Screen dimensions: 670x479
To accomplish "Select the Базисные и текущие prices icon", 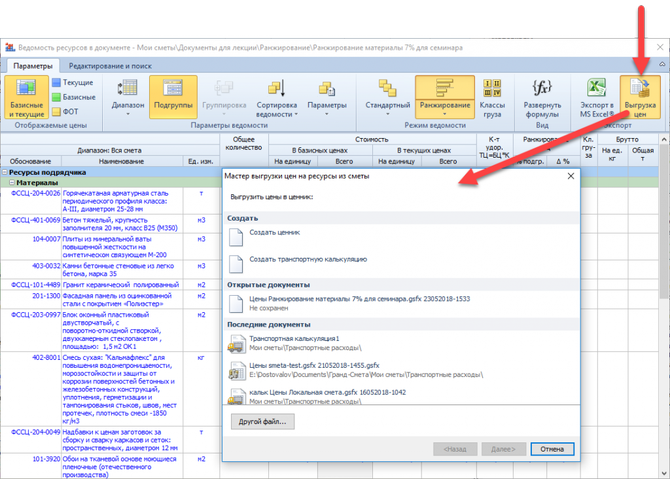I will tap(27, 99).
